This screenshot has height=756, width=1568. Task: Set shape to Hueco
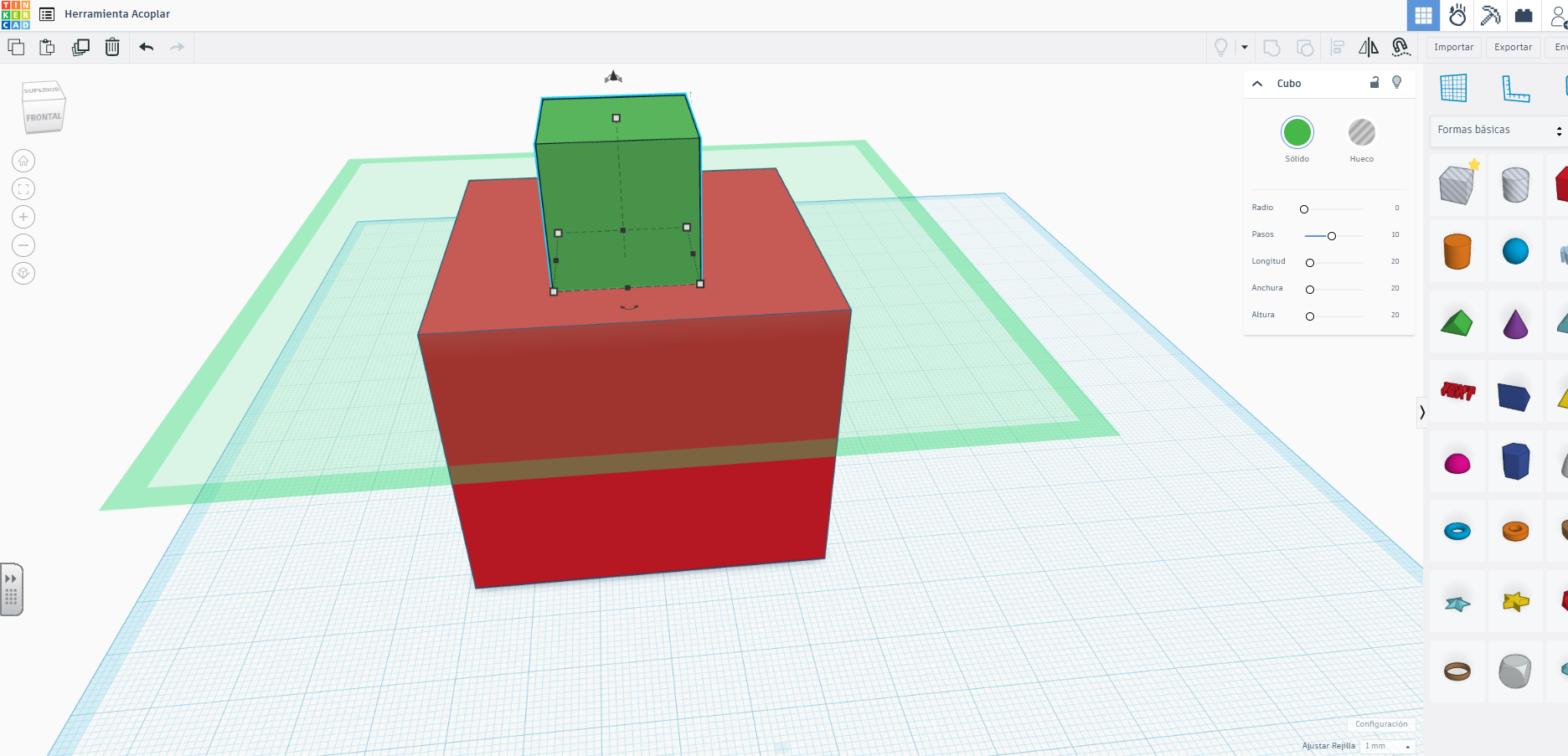coord(1361,133)
